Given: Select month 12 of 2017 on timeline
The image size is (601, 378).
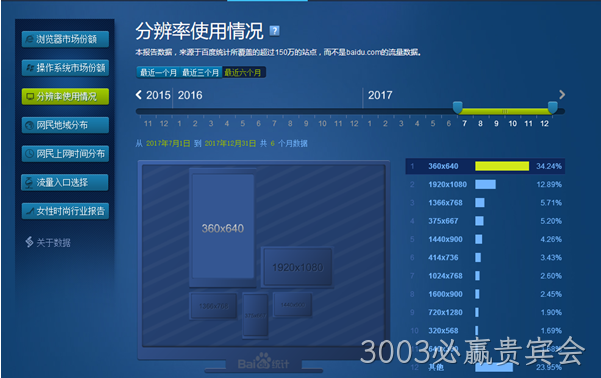Looking at the screenshot, I should (544, 123).
